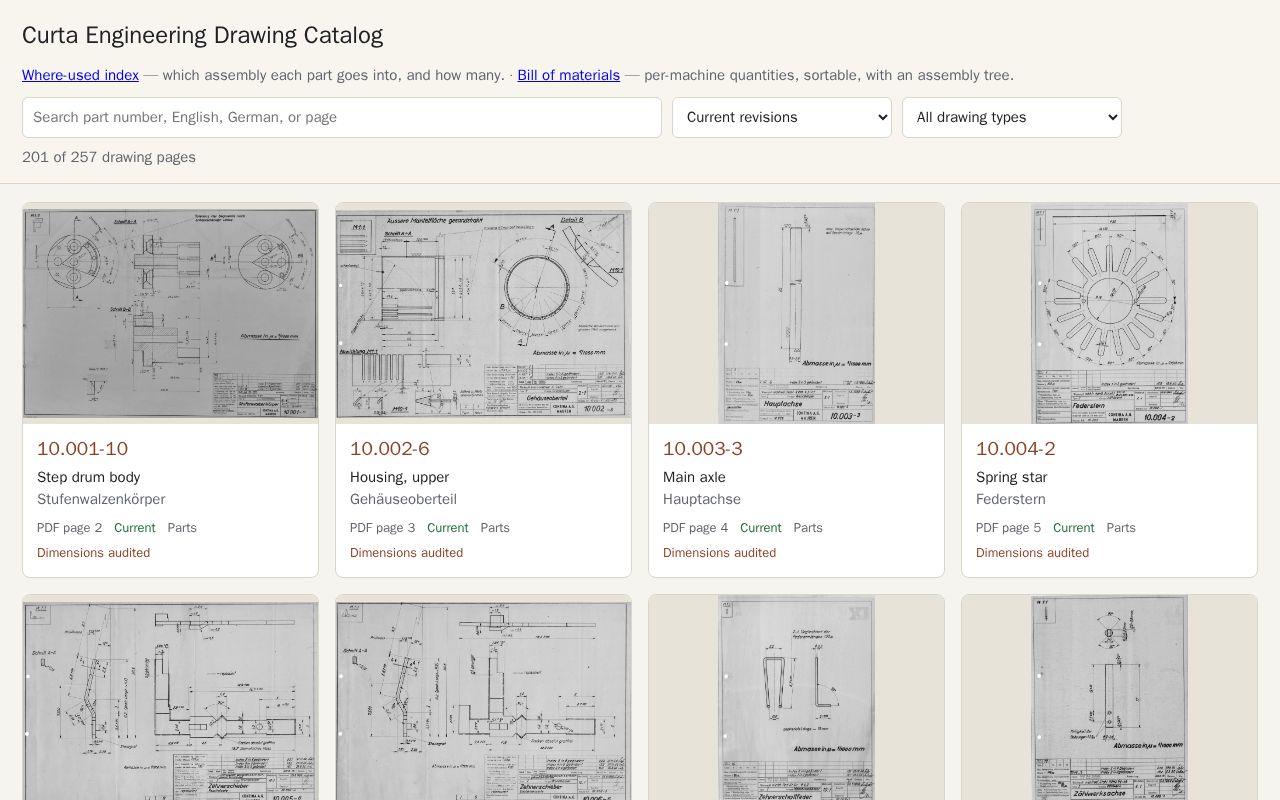The width and height of the screenshot is (1280, 800).
Task: Click the Curta Engineering Drawing Catalog heading
Action: click(202, 35)
